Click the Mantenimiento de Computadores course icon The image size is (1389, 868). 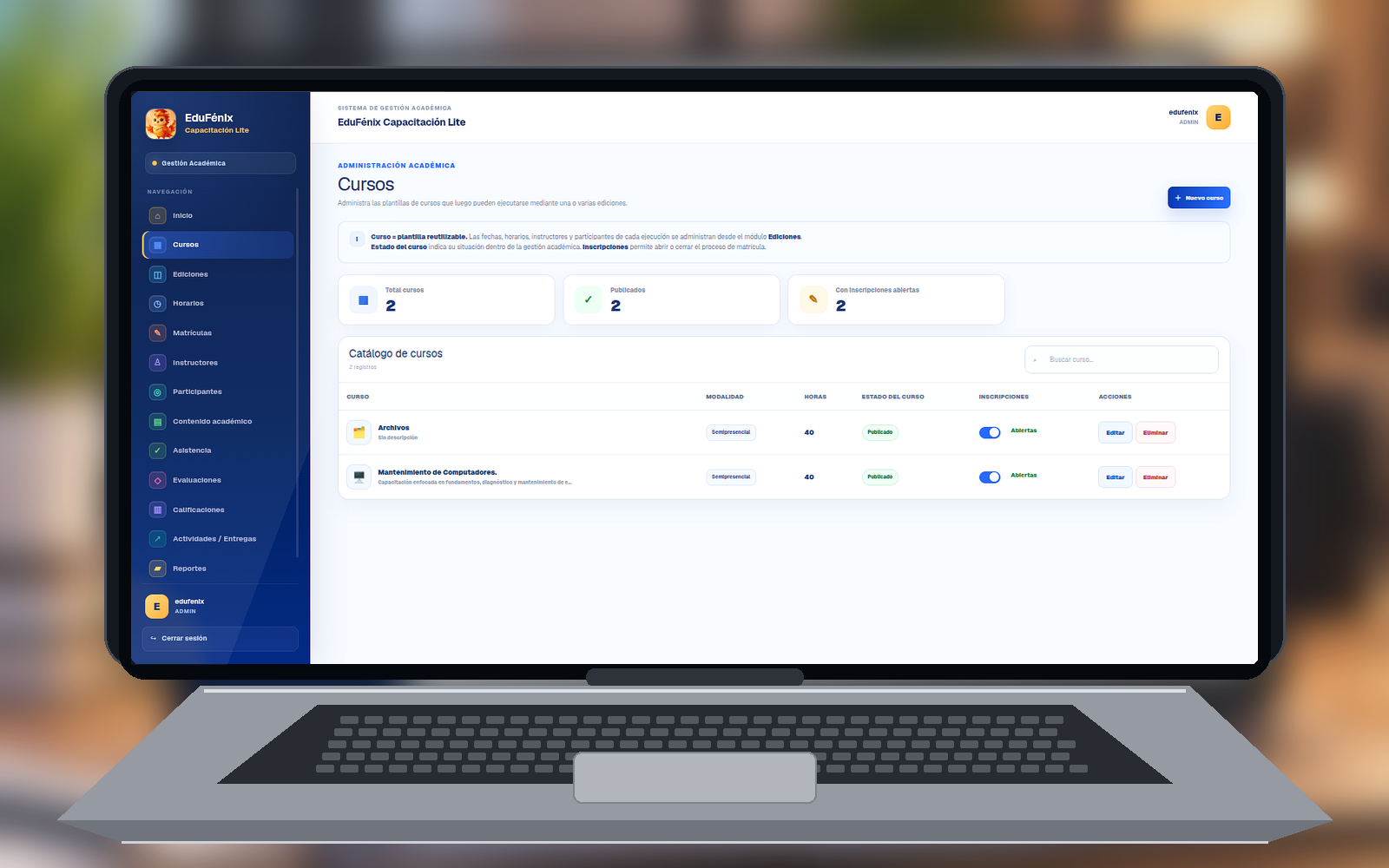[359, 477]
